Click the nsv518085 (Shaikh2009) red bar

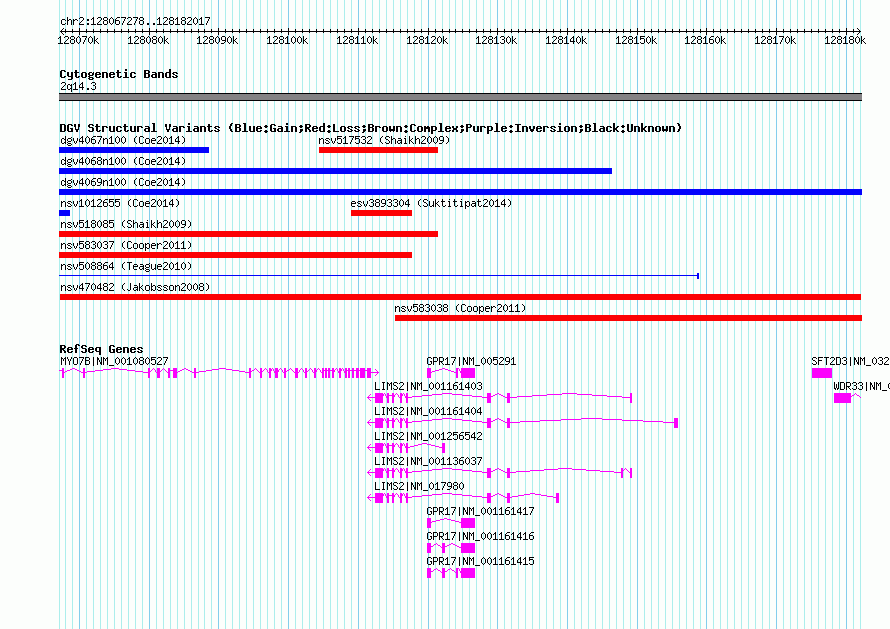pyautogui.click(x=248, y=234)
